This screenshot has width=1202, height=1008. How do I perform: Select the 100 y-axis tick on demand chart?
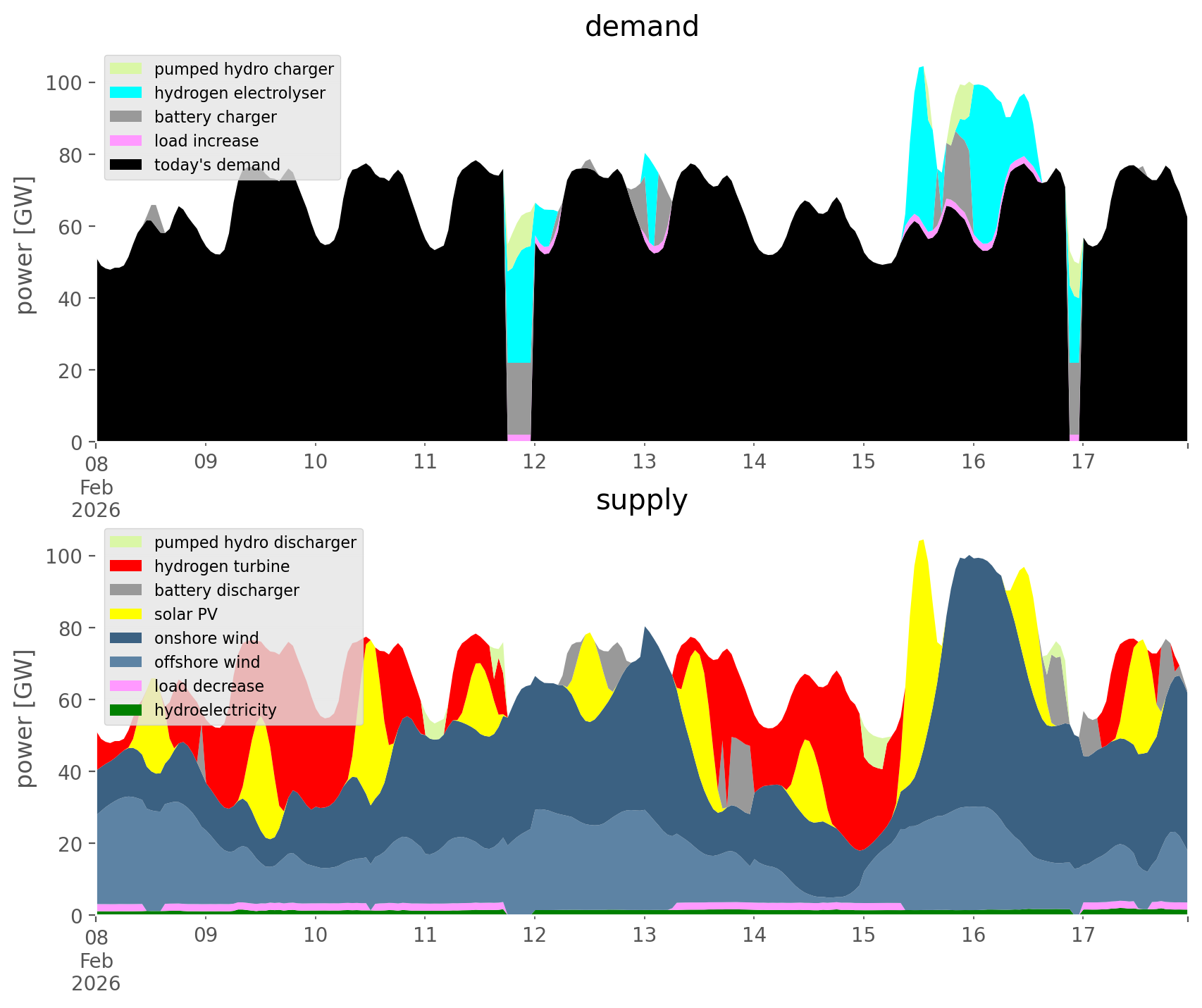click(x=64, y=83)
